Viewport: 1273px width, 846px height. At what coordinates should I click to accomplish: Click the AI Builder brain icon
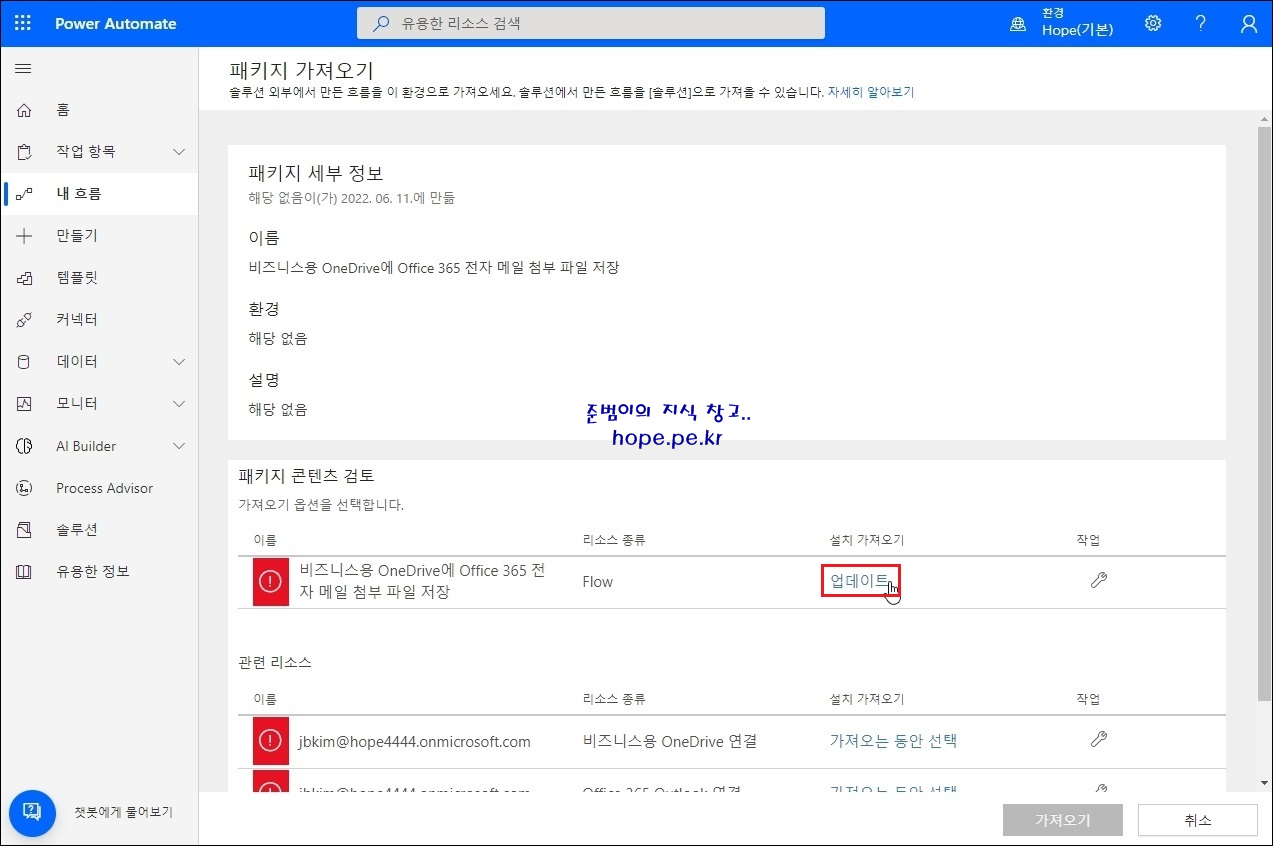coord(24,446)
